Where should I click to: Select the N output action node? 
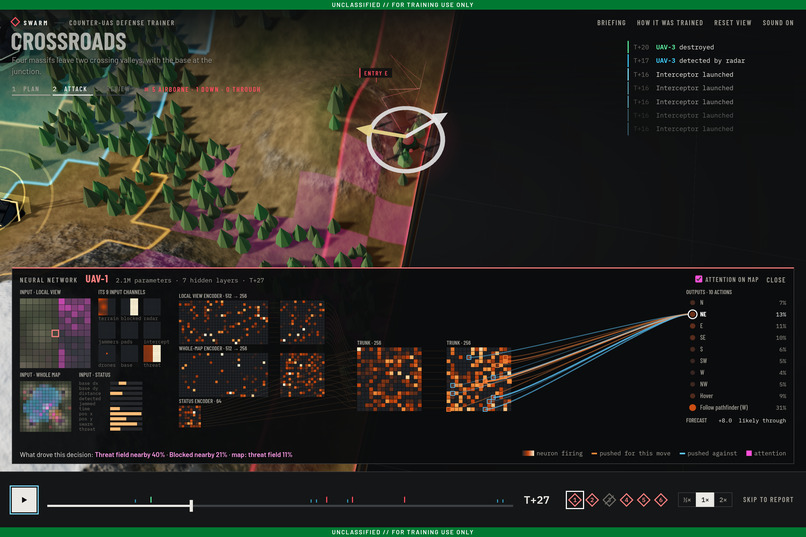692,303
